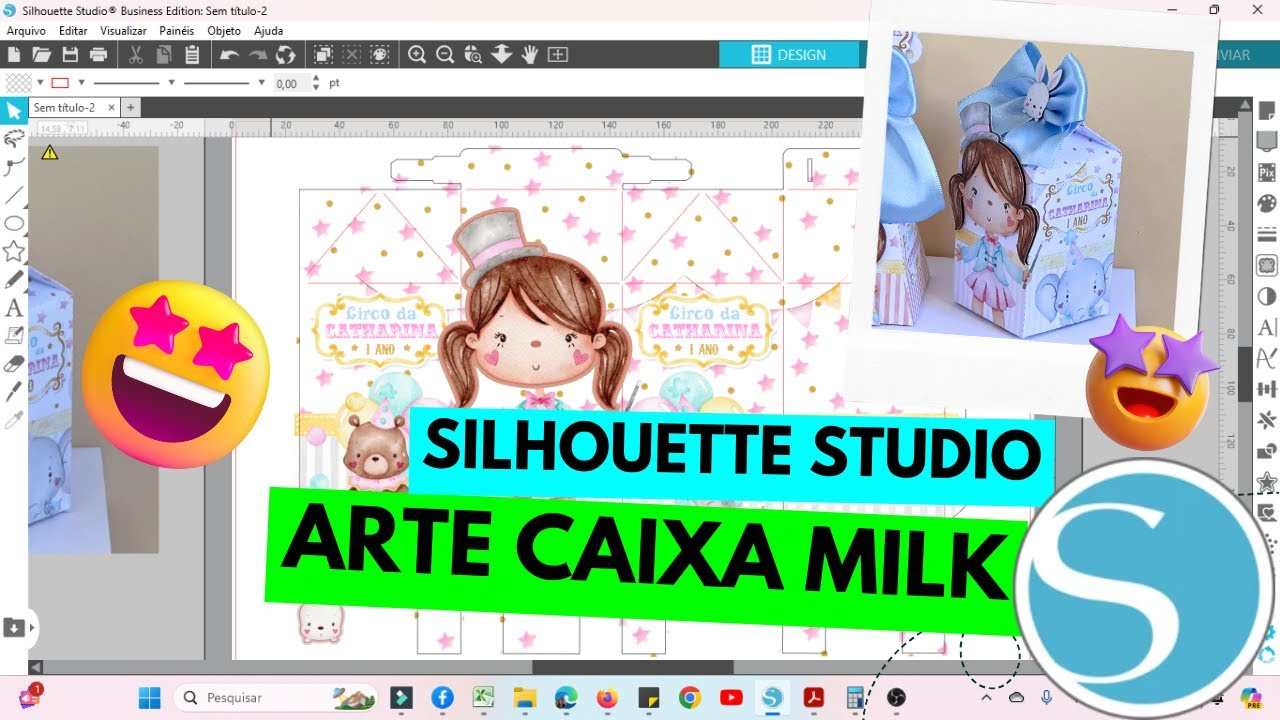The height and width of the screenshot is (720, 1280).
Task: Click the red line color swatch
Action: 60,83
